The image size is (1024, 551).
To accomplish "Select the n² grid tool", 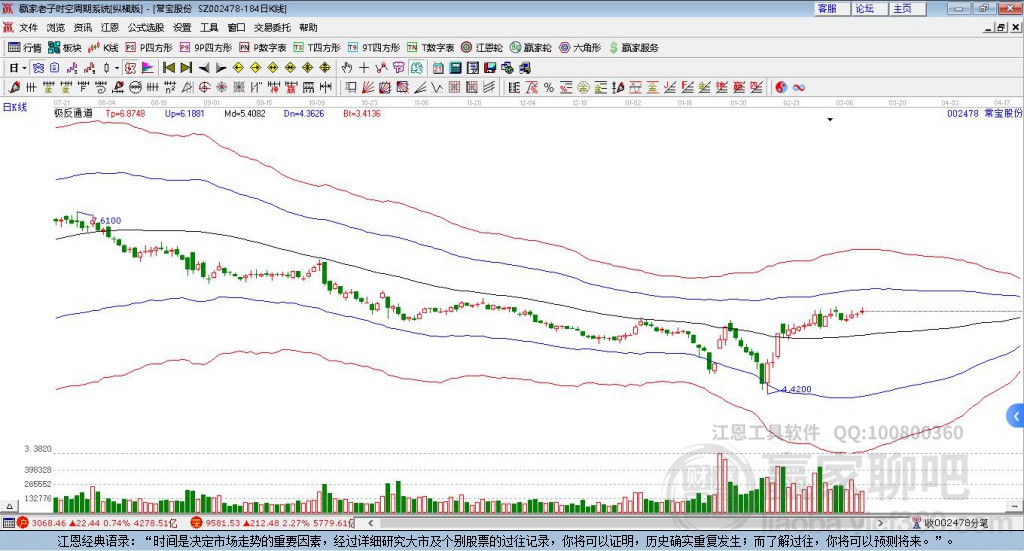I will click(x=170, y=87).
